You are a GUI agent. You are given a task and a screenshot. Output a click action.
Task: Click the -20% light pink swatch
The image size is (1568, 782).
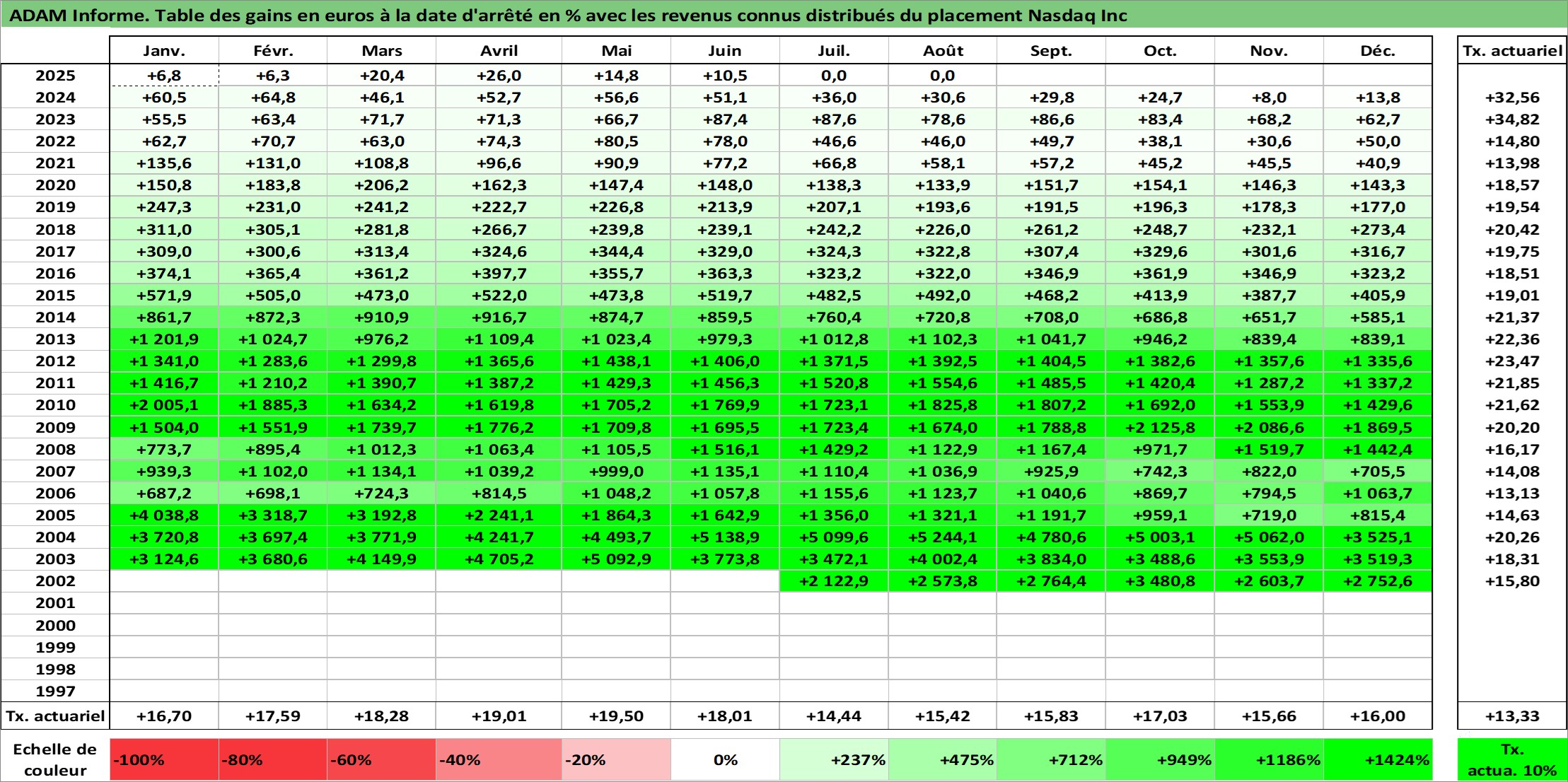pyautogui.click(x=617, y=760)
